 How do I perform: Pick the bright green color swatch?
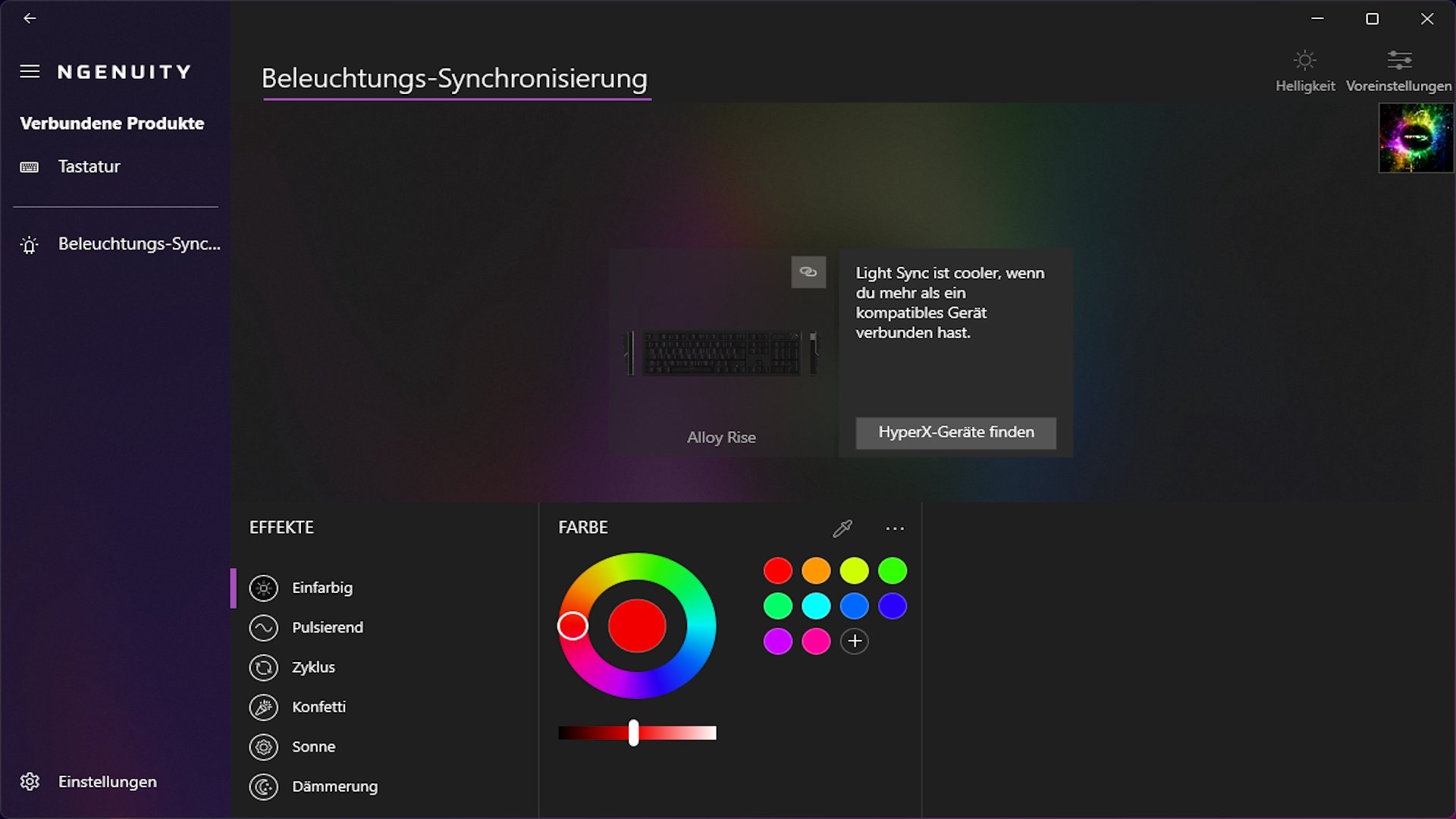(x=893, y=570)
